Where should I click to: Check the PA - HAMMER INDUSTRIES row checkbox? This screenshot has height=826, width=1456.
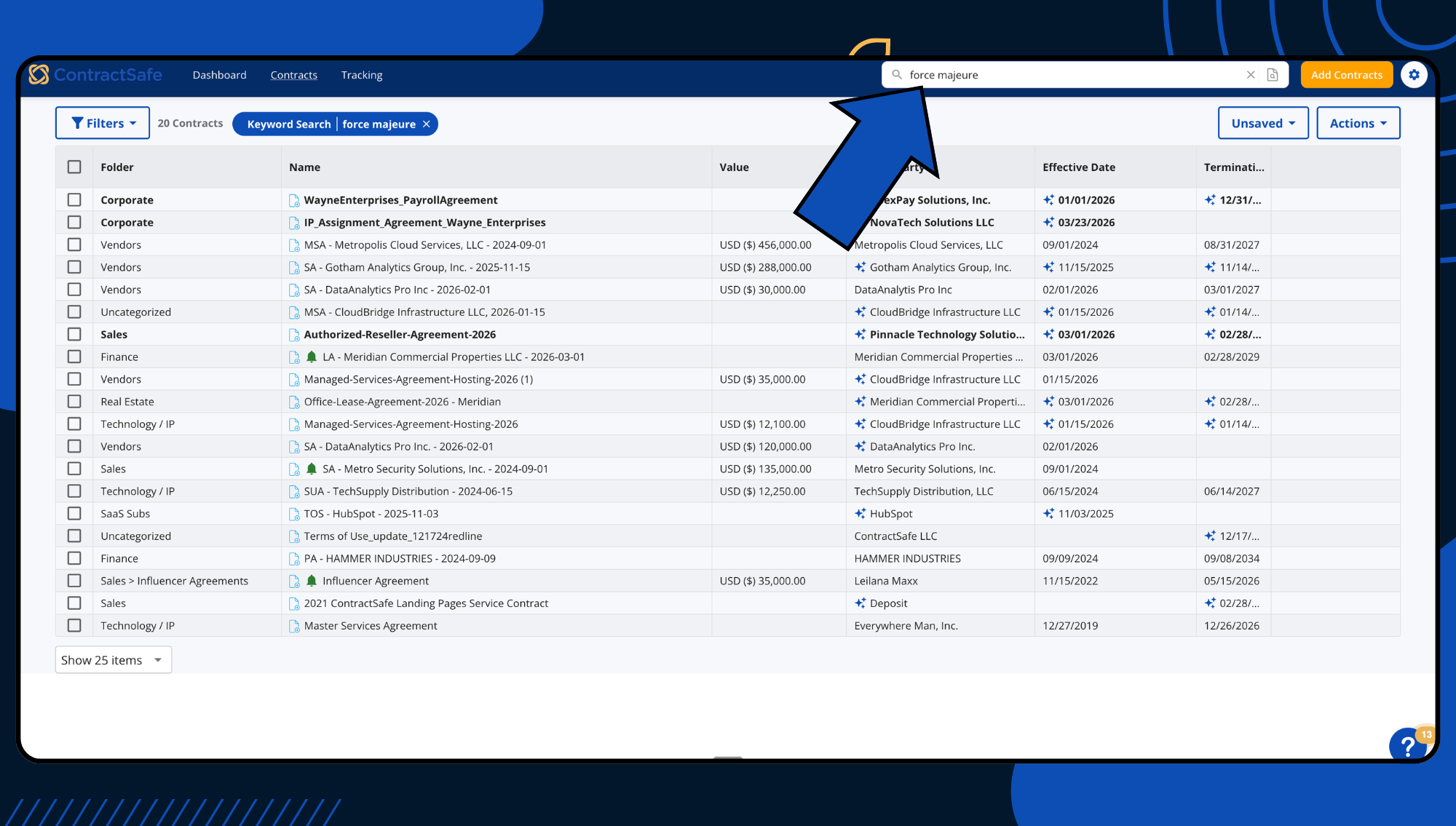[74, 558]
